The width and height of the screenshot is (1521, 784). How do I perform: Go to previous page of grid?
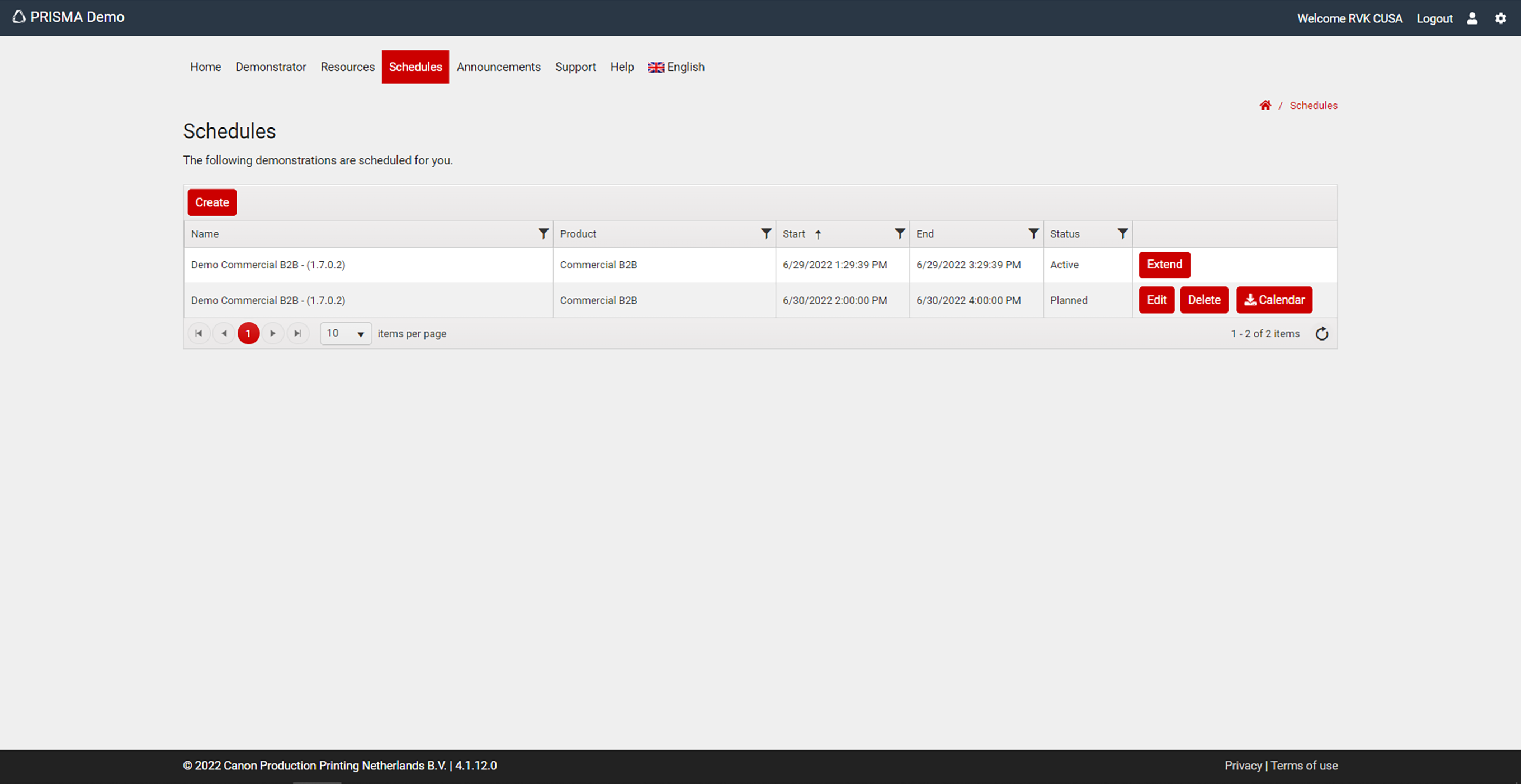(x=224, y=333)
